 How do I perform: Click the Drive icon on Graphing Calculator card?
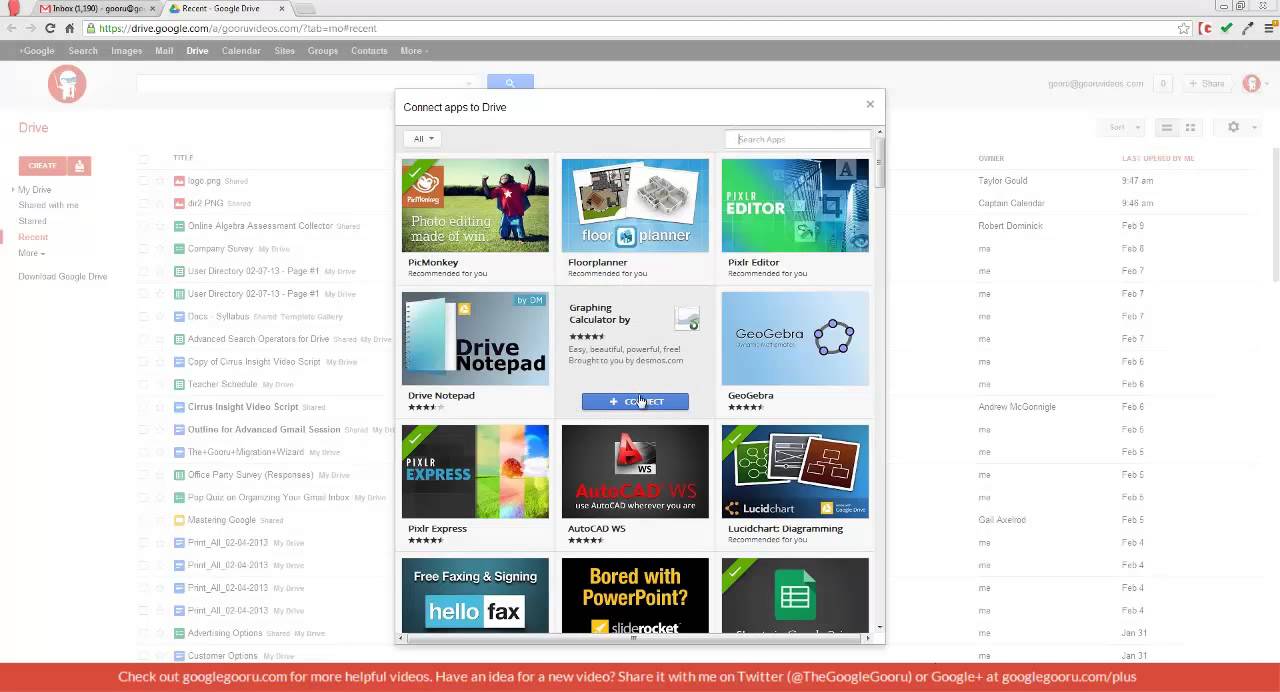[687, 319]
